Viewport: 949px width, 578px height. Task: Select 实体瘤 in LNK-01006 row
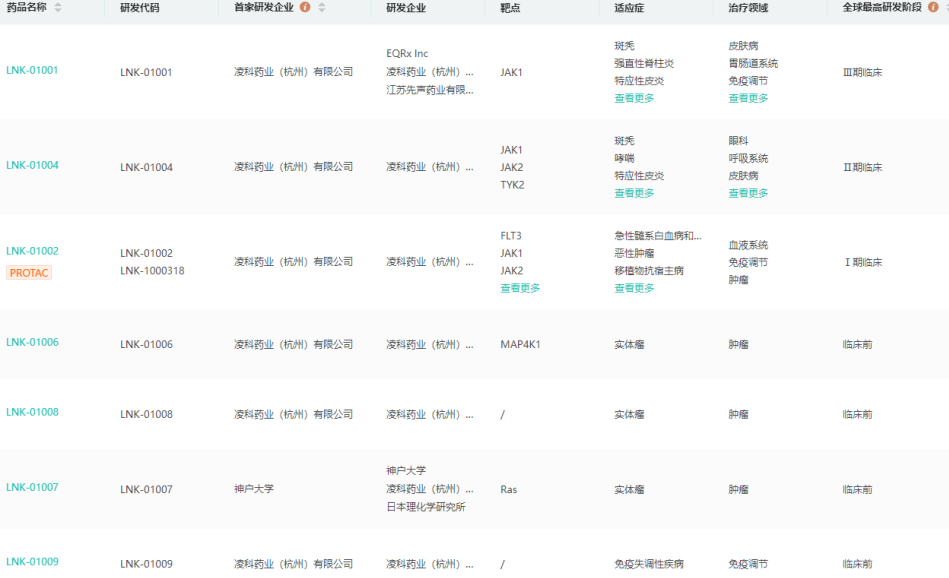(x=629, y=344)
